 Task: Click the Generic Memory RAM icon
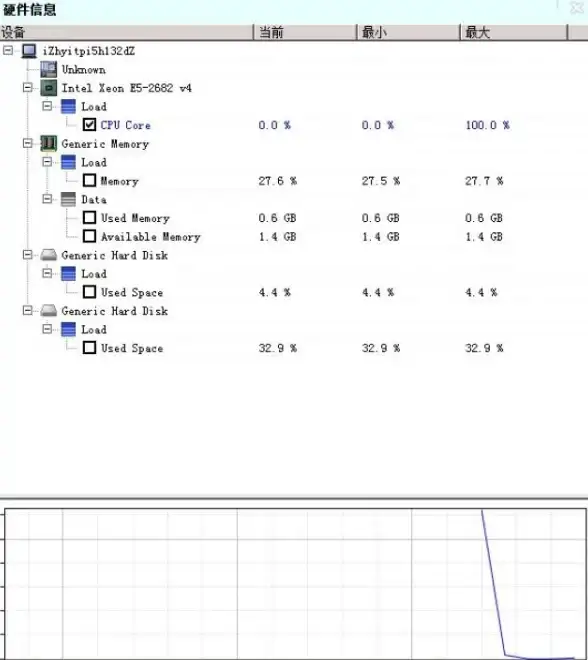coord(48,144)
